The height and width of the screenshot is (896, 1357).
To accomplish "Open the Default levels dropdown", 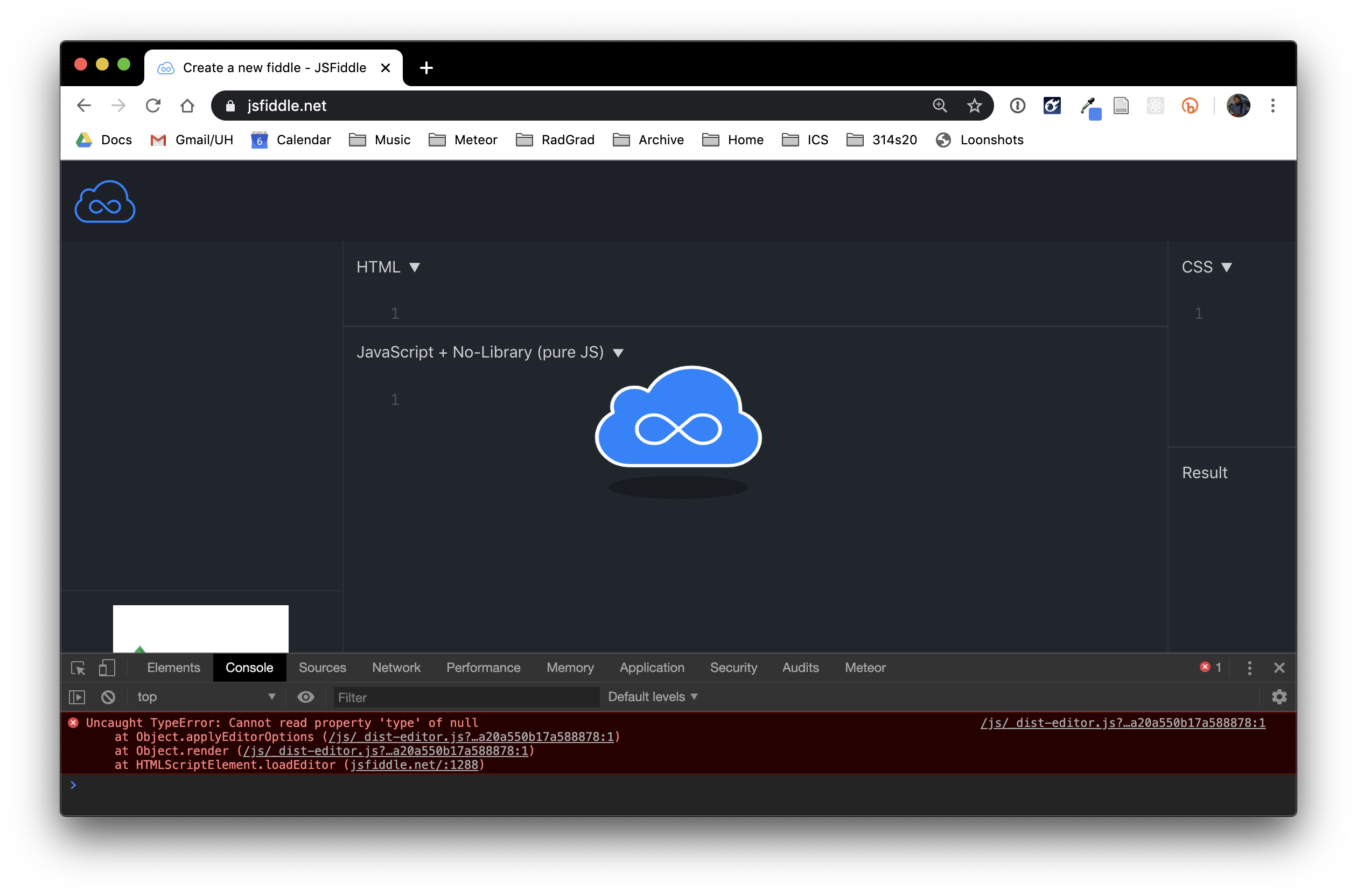I will [x=653, y=697].
